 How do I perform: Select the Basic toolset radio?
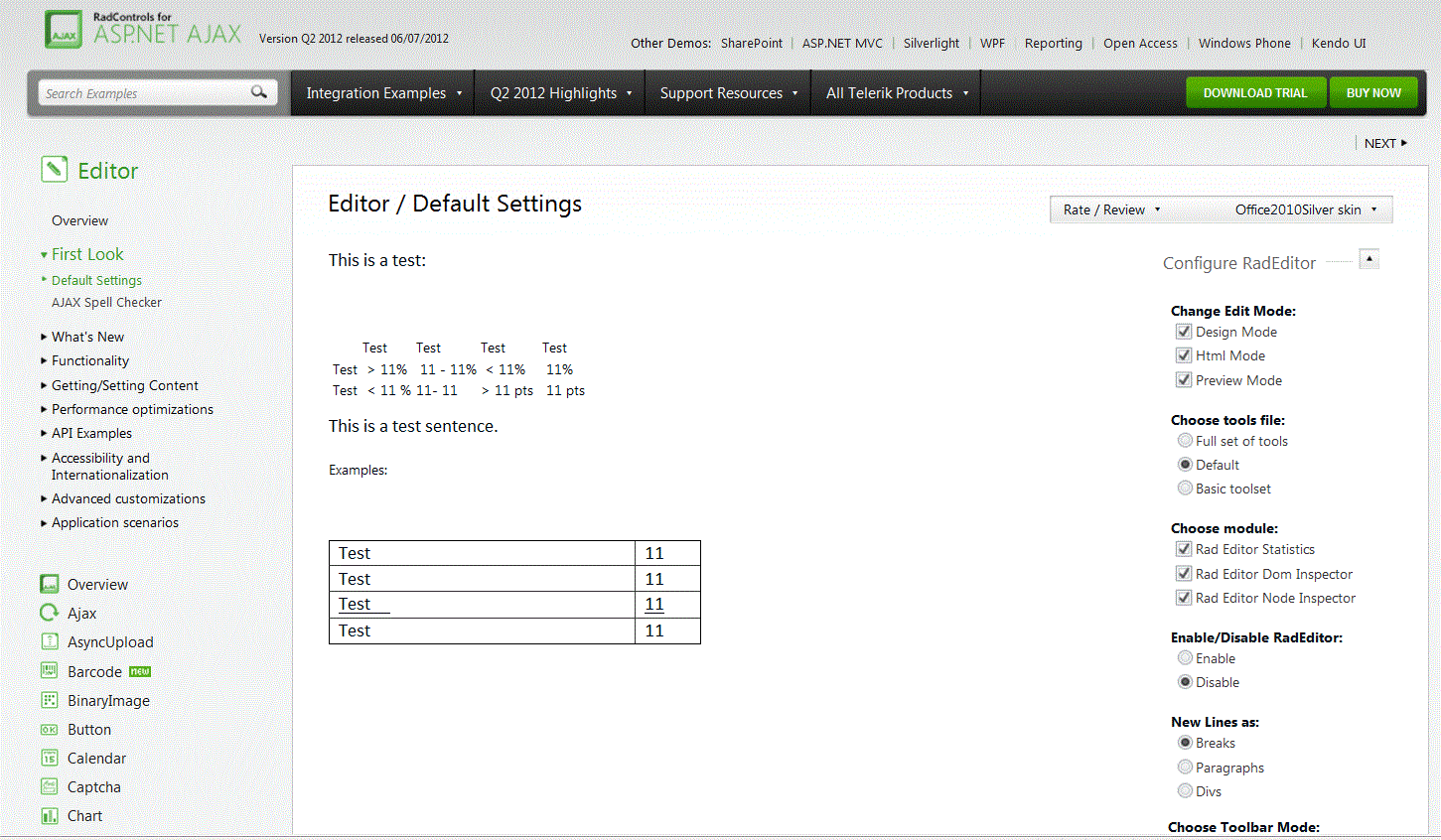1185,488
